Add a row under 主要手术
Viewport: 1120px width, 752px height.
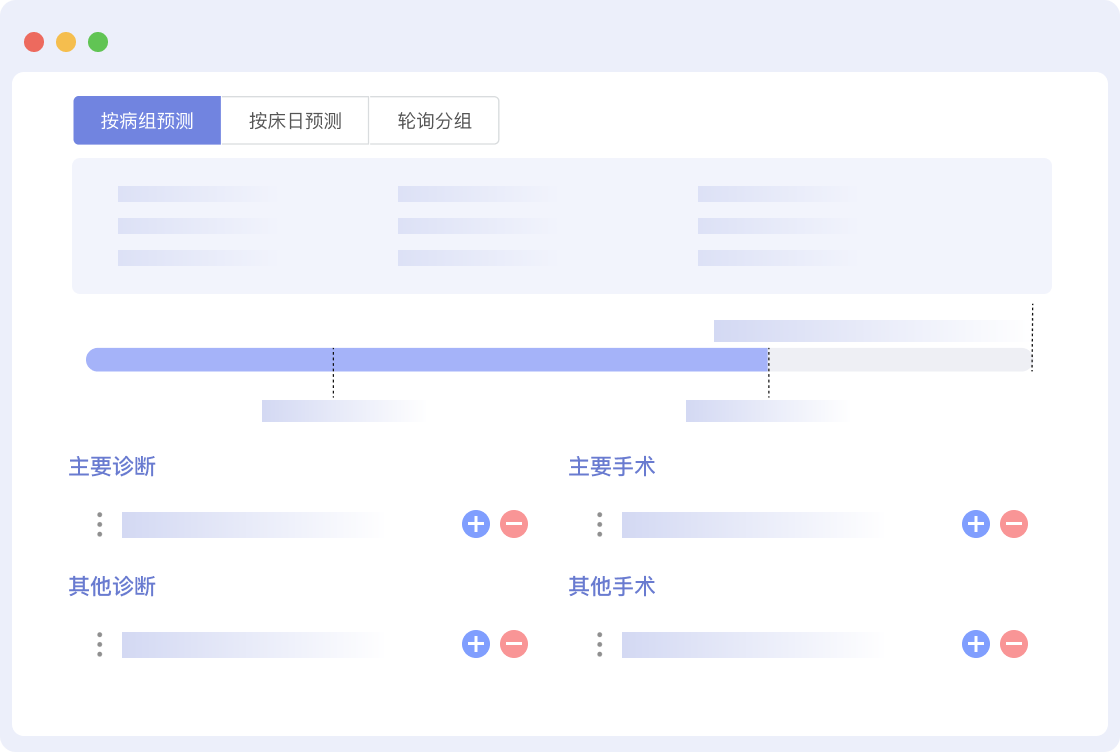976,524
